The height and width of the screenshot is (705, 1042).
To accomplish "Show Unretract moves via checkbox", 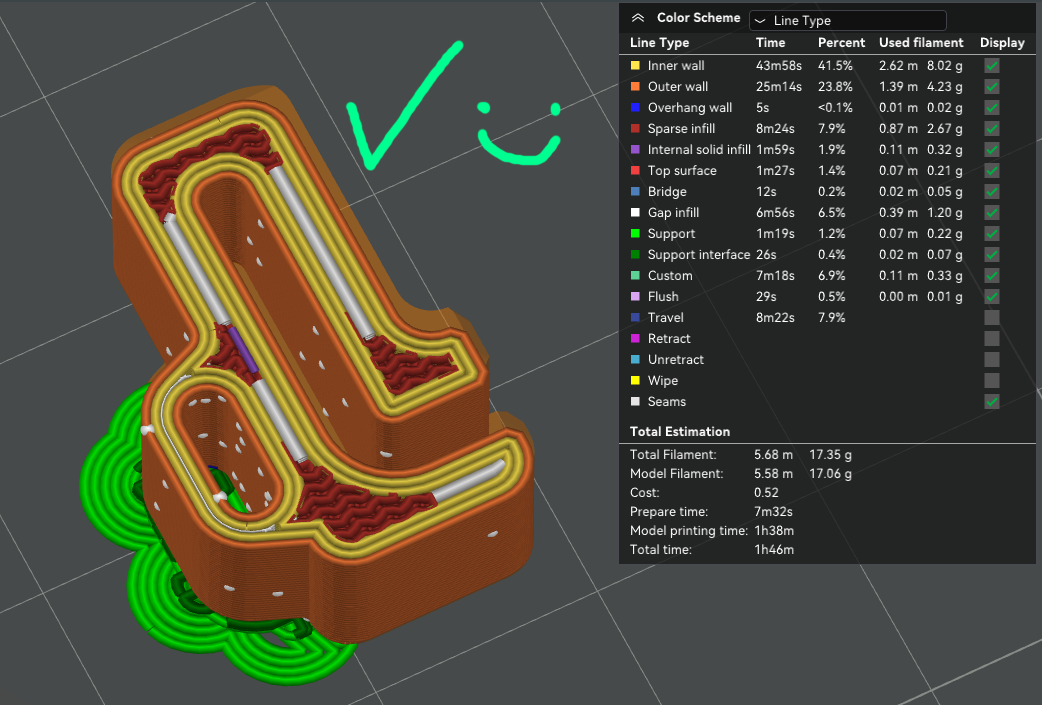I will [991, 359].
